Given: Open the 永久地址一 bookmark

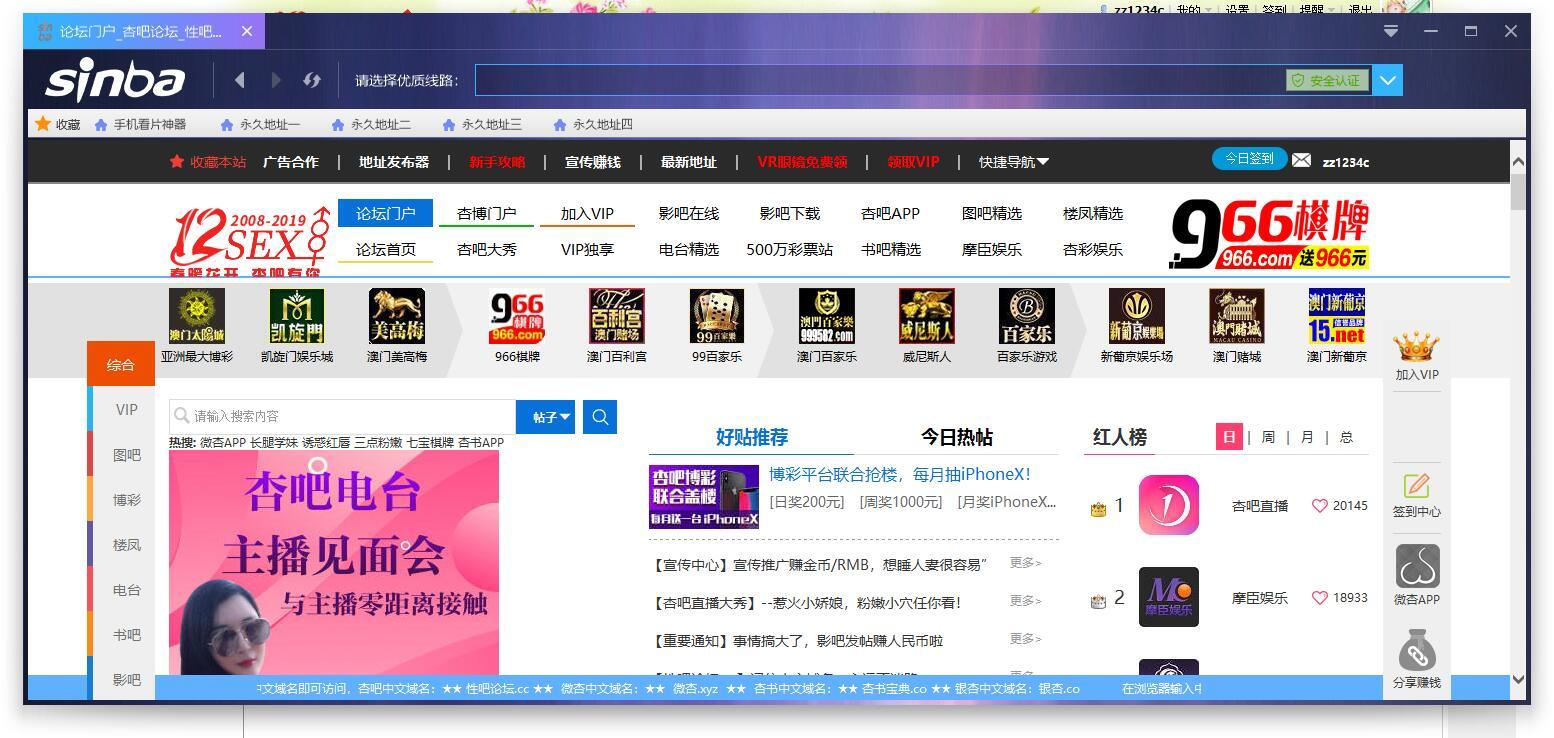Looking at the screenshot, I should pyautogui.click(x=262, y=124).
